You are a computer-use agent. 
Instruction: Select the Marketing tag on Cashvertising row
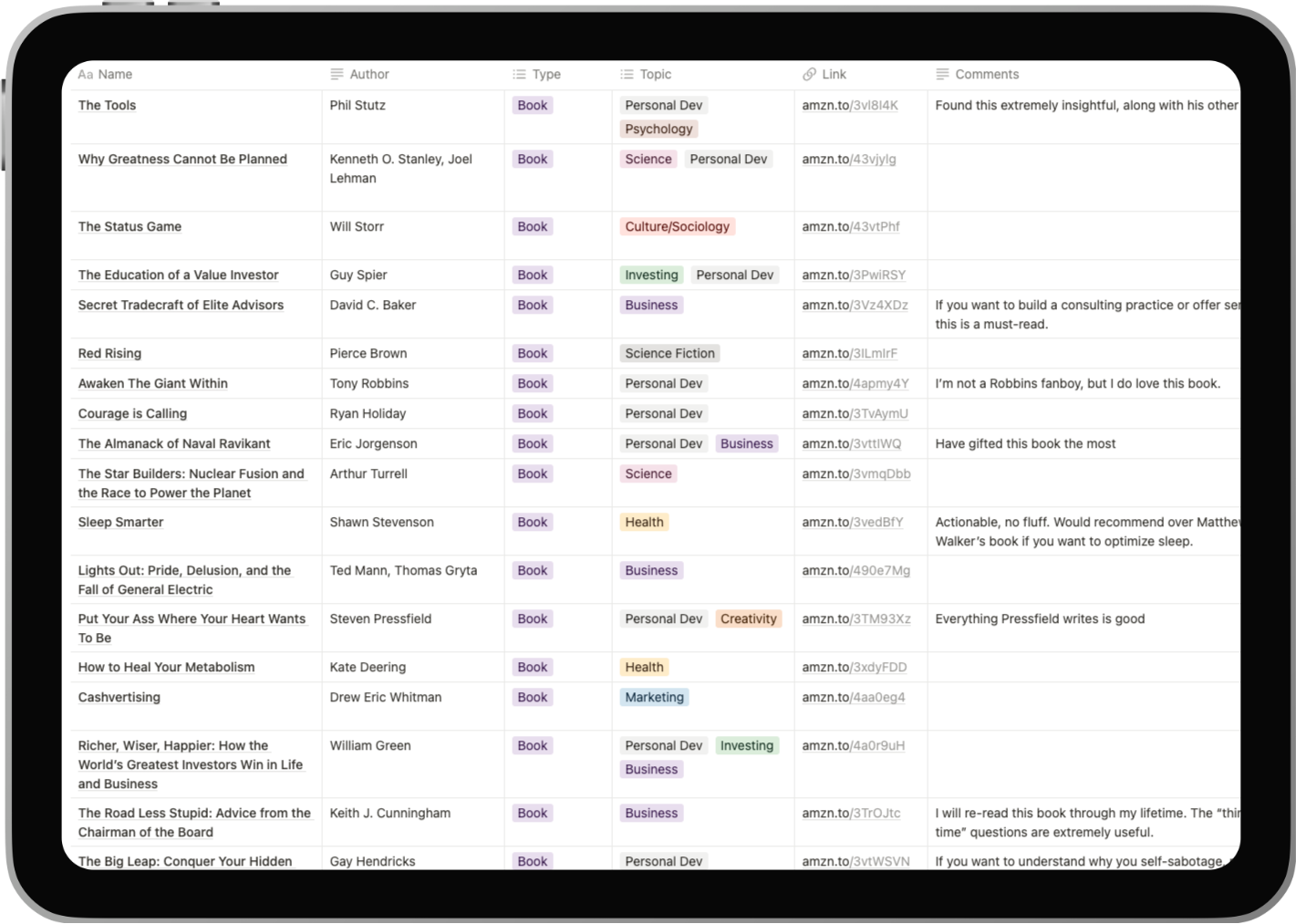(654, 698)
